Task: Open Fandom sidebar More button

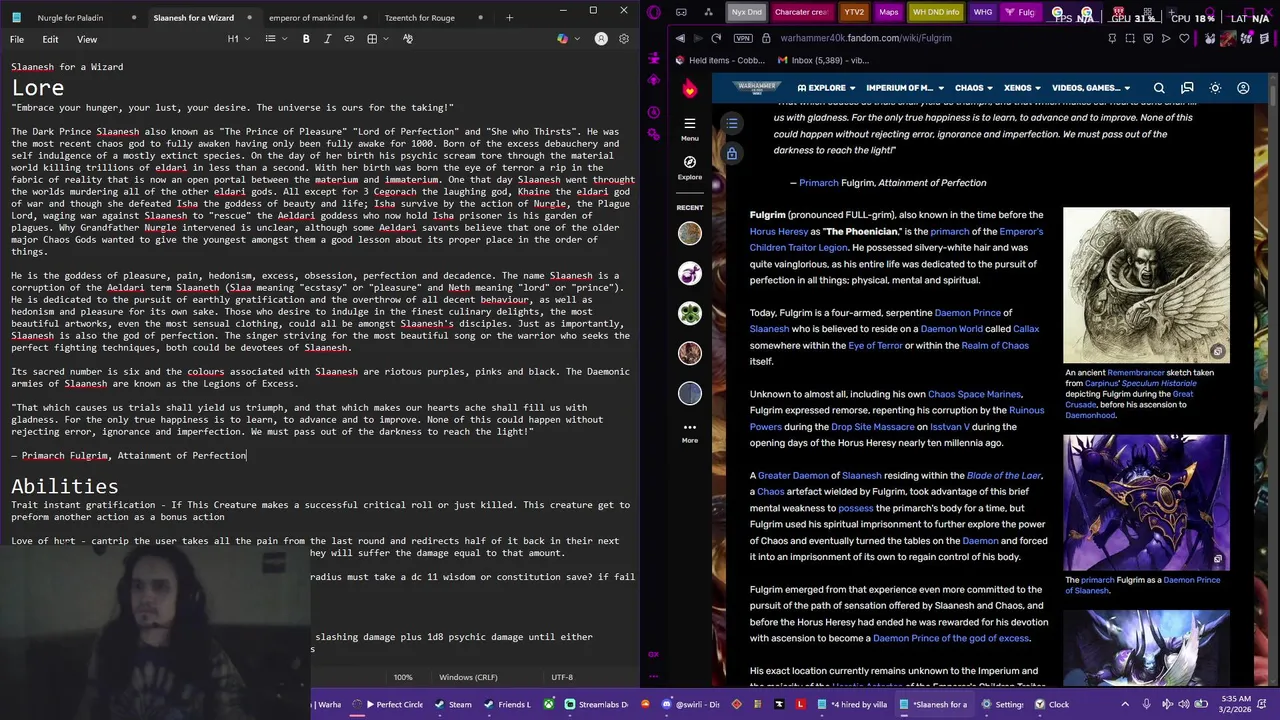Action: coord(689,433)
